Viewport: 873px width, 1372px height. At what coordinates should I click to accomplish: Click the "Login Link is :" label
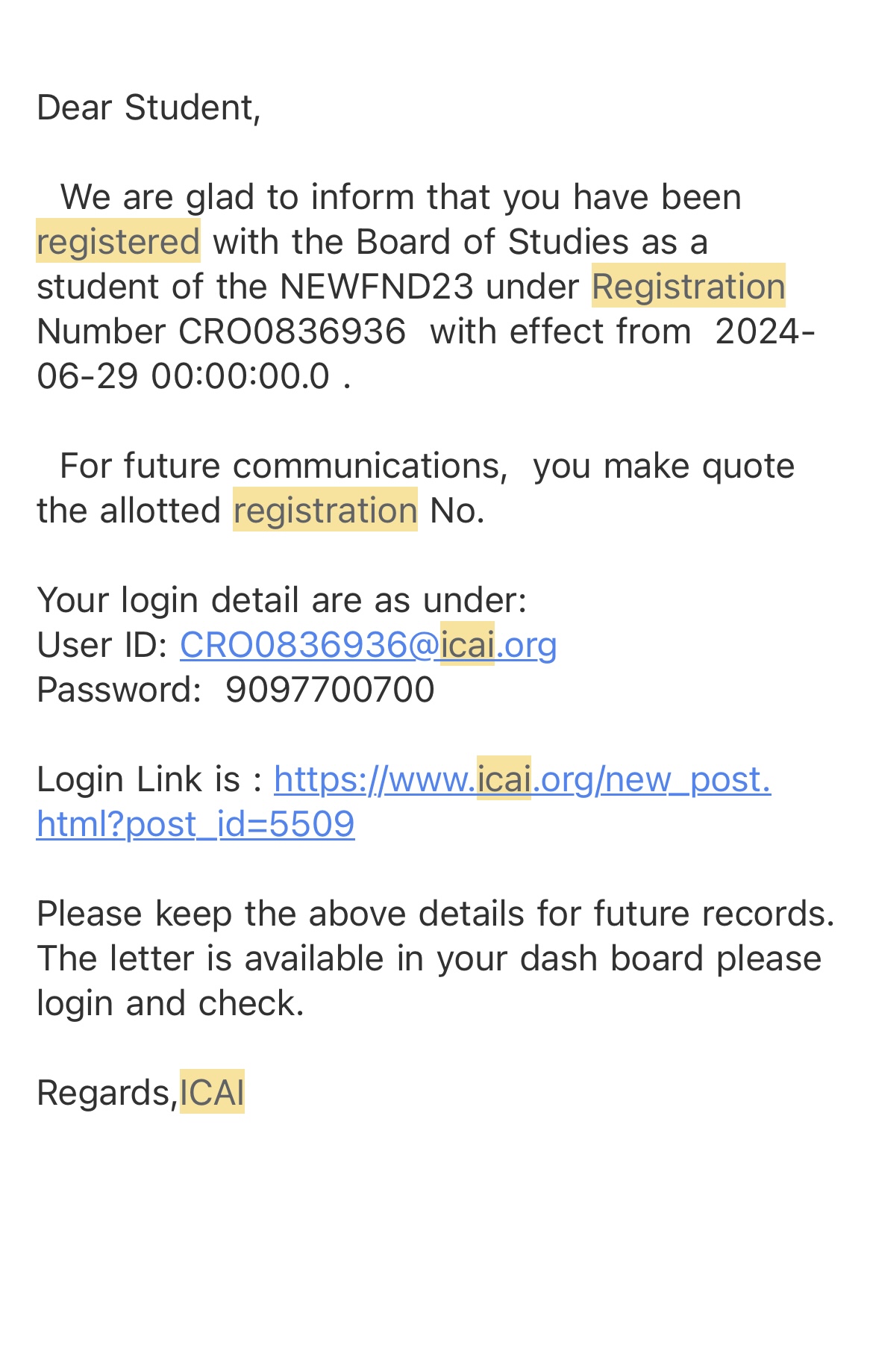[x=149, y=779]
